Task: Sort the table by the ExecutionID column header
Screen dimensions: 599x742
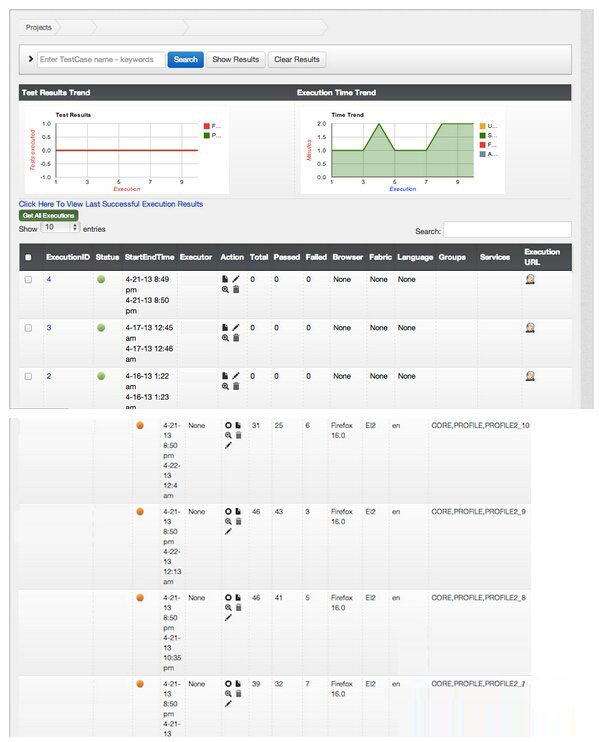Action: click(x=68, y=257)
